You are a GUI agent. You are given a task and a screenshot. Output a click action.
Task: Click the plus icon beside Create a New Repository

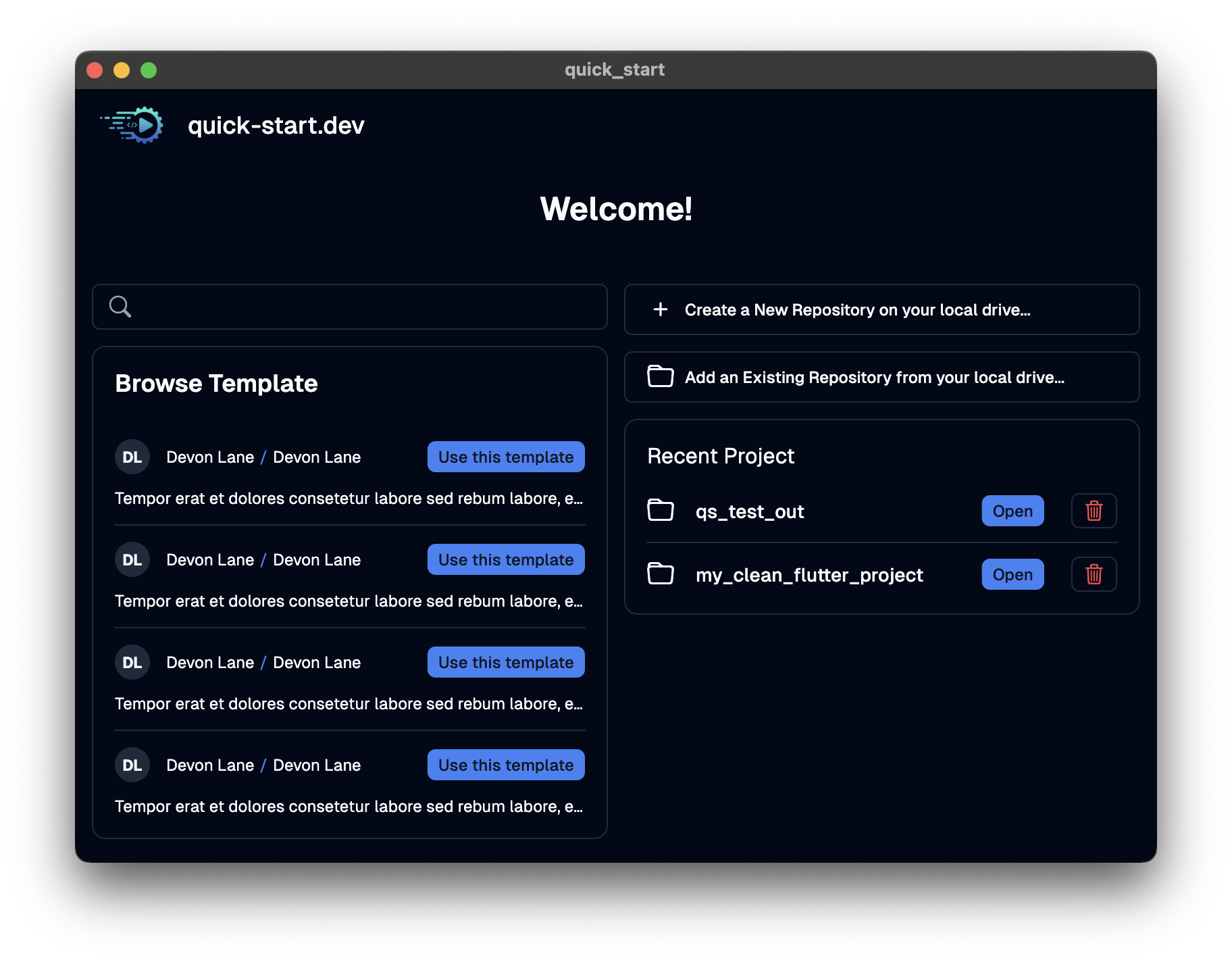tap(660, 309)
